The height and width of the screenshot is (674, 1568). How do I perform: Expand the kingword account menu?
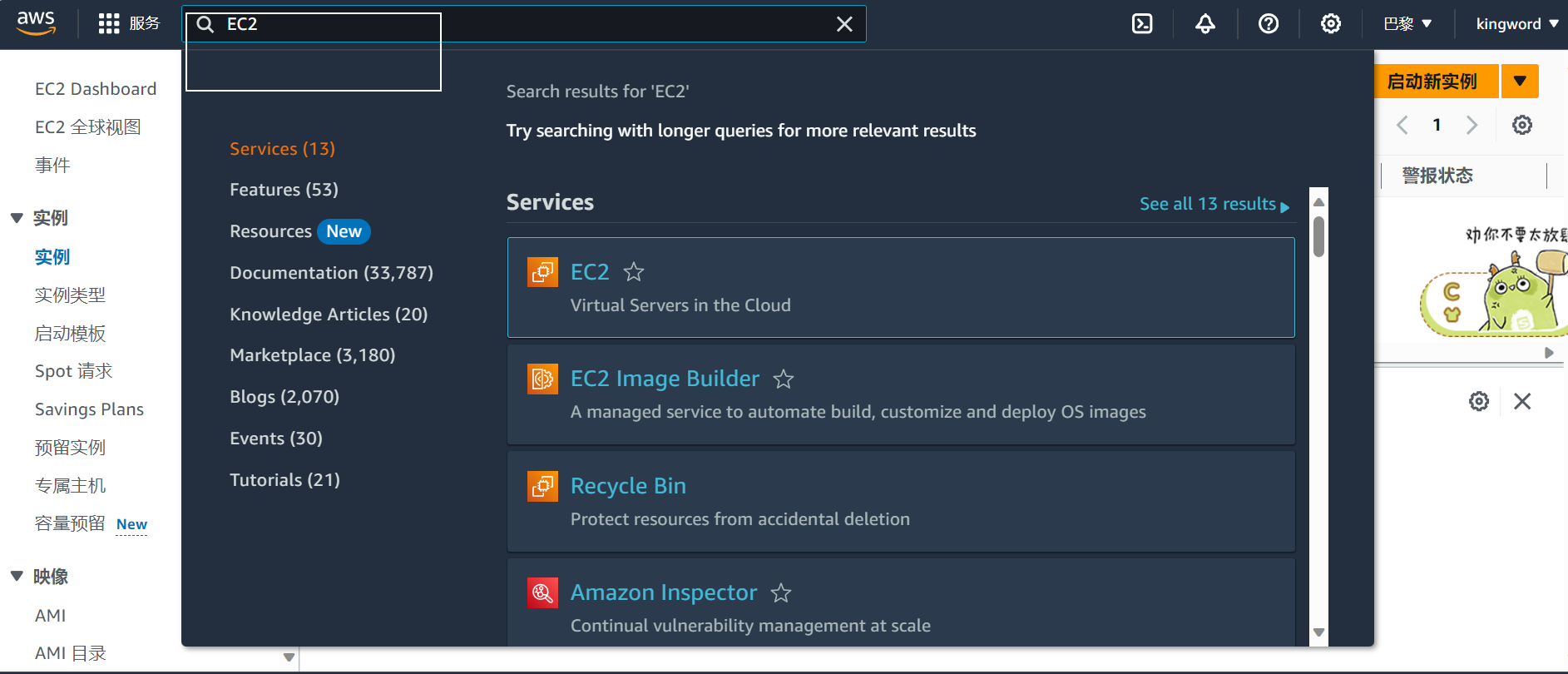click(1516, 24)
